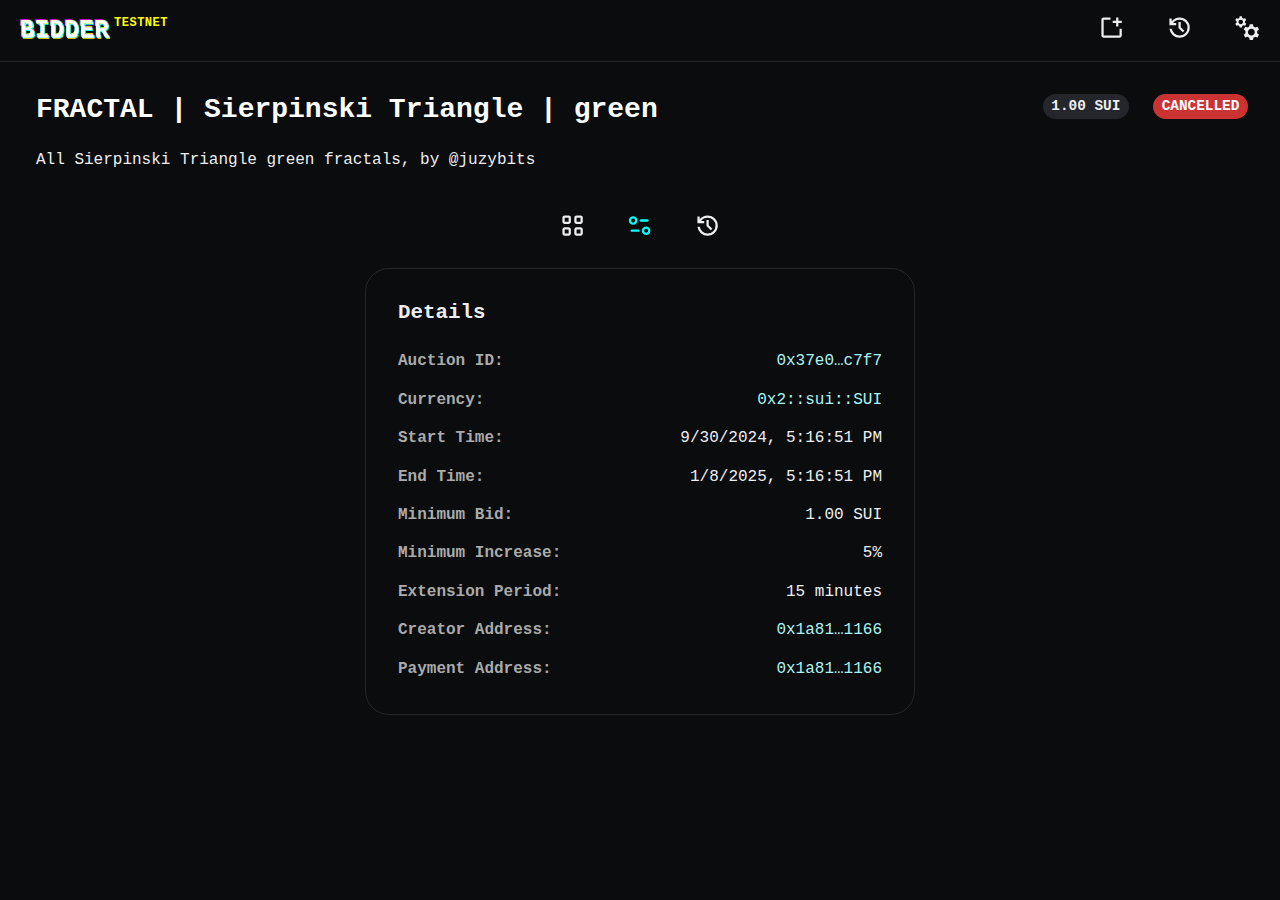The image size is (1280, 900).
Task: Switch to the items grid tab
Action: click(572, 226)
